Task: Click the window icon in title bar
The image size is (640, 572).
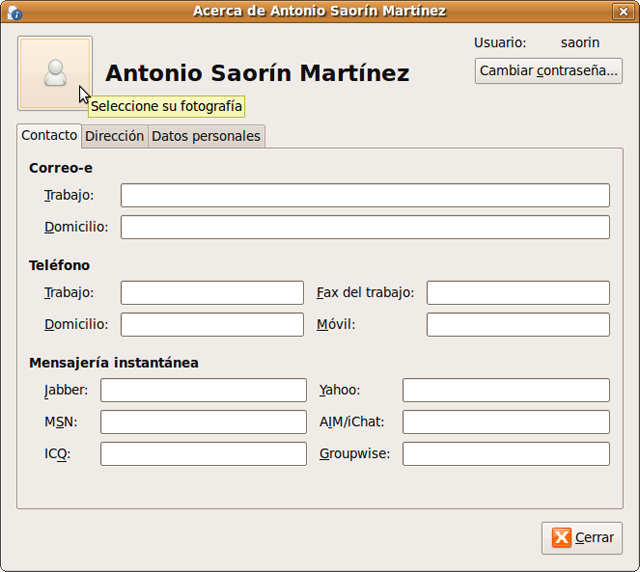Action: pos(14,11)
